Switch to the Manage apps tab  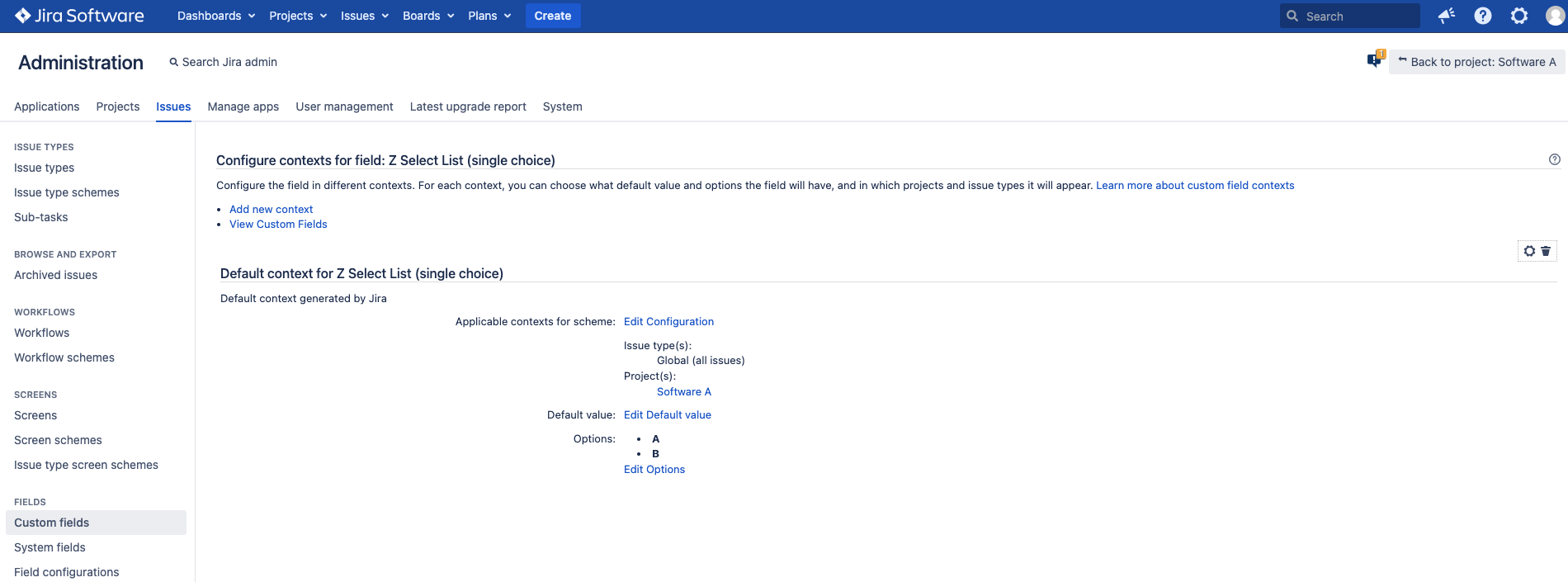point(243,106)
